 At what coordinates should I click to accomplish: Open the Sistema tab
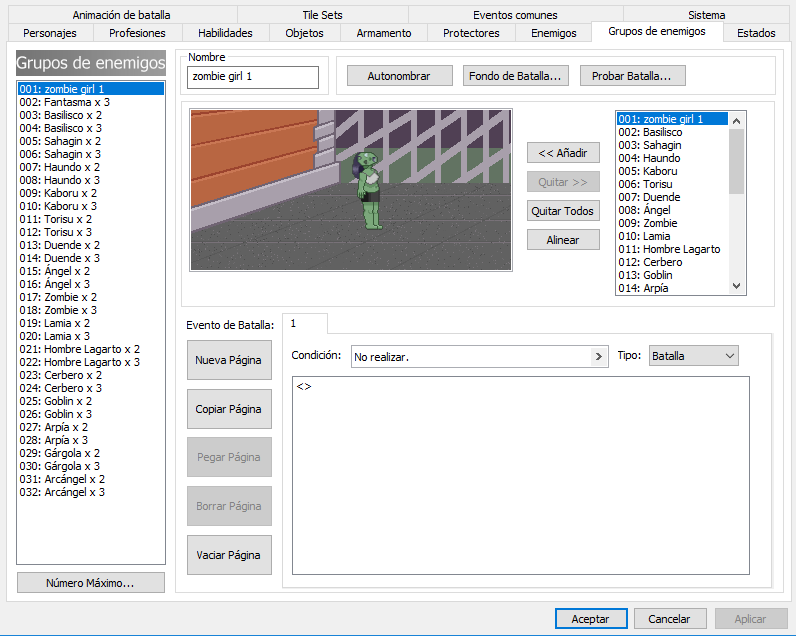click(706, 15)
